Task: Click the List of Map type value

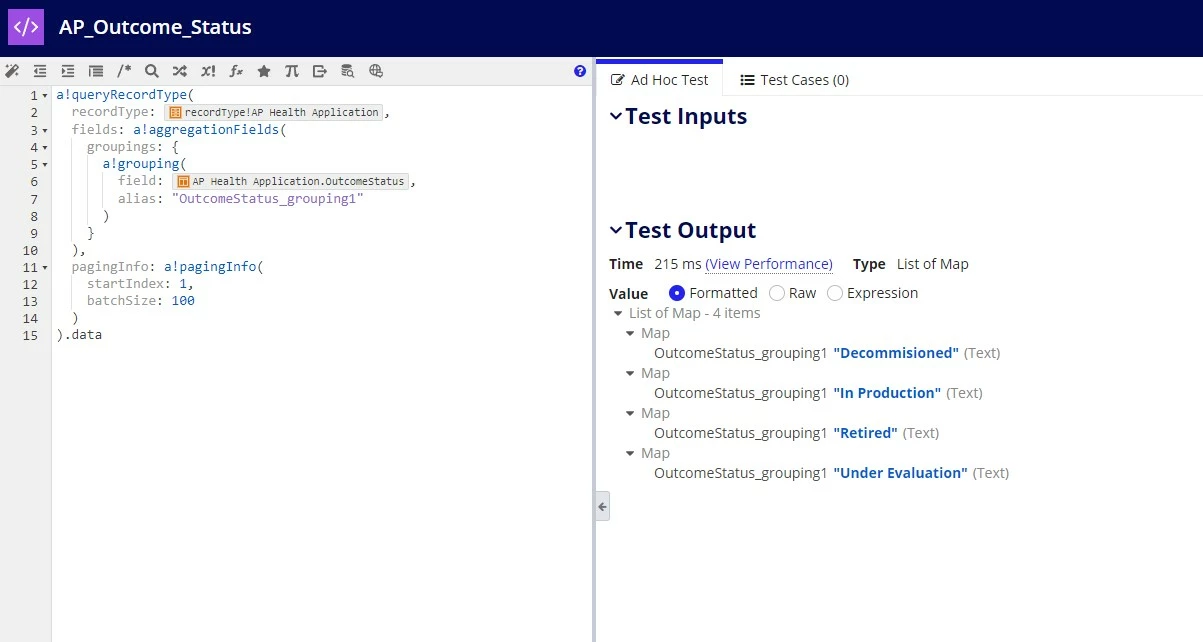Action: click(x=933, y=264)
